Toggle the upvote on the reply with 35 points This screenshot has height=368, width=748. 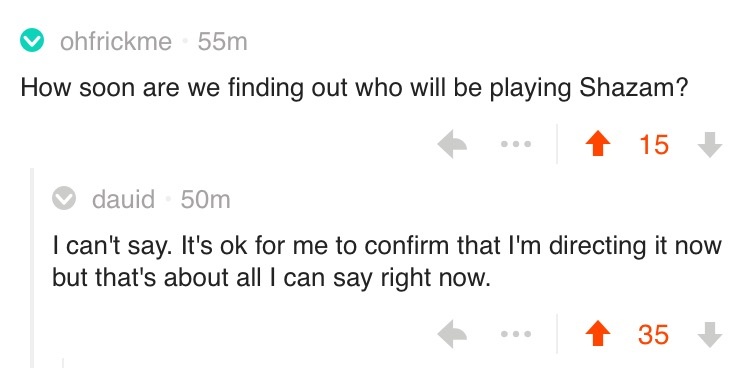(597, 334)
